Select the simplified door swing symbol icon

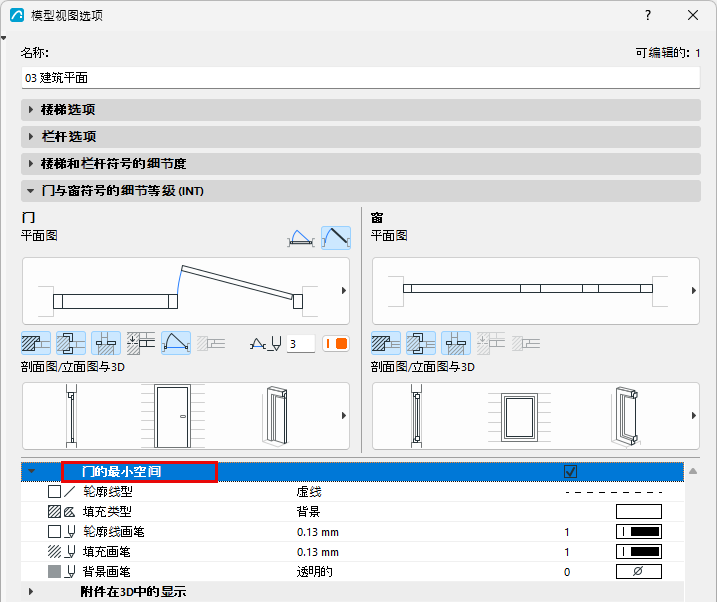pos(300,238)
